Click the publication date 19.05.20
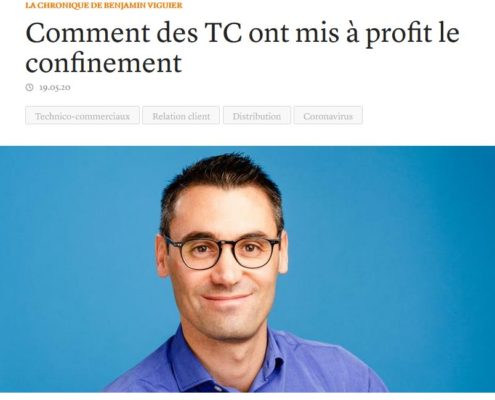Screen dimensions: 495x400 [x=55, y=87]
